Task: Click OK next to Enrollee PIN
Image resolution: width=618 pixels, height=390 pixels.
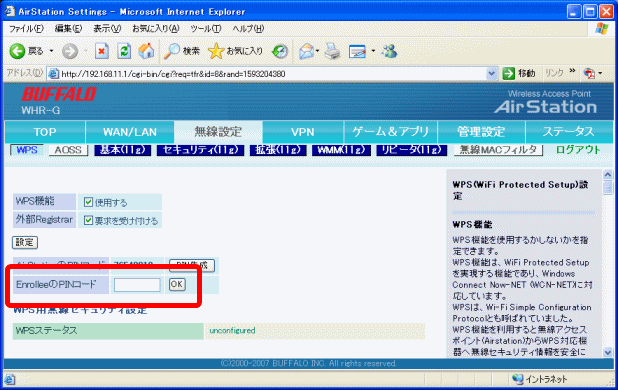Action: point(177,284)
